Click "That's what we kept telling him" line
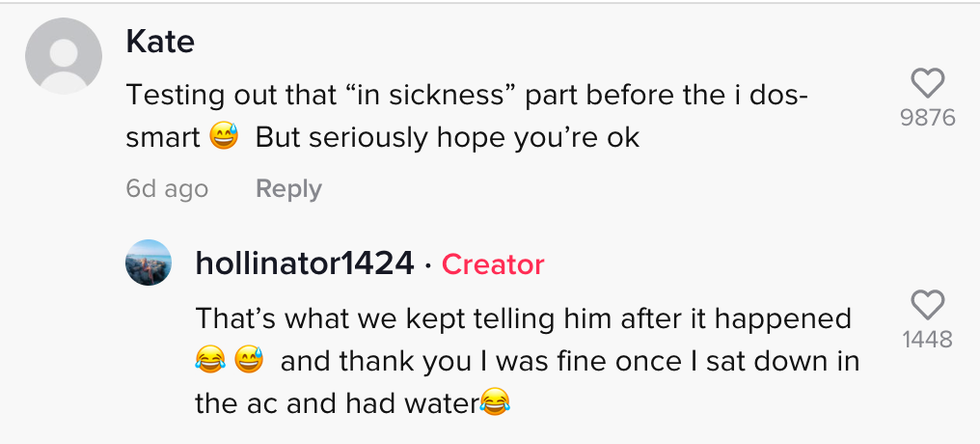The width and height of the screenshot is (980, 444). point(523,318)
